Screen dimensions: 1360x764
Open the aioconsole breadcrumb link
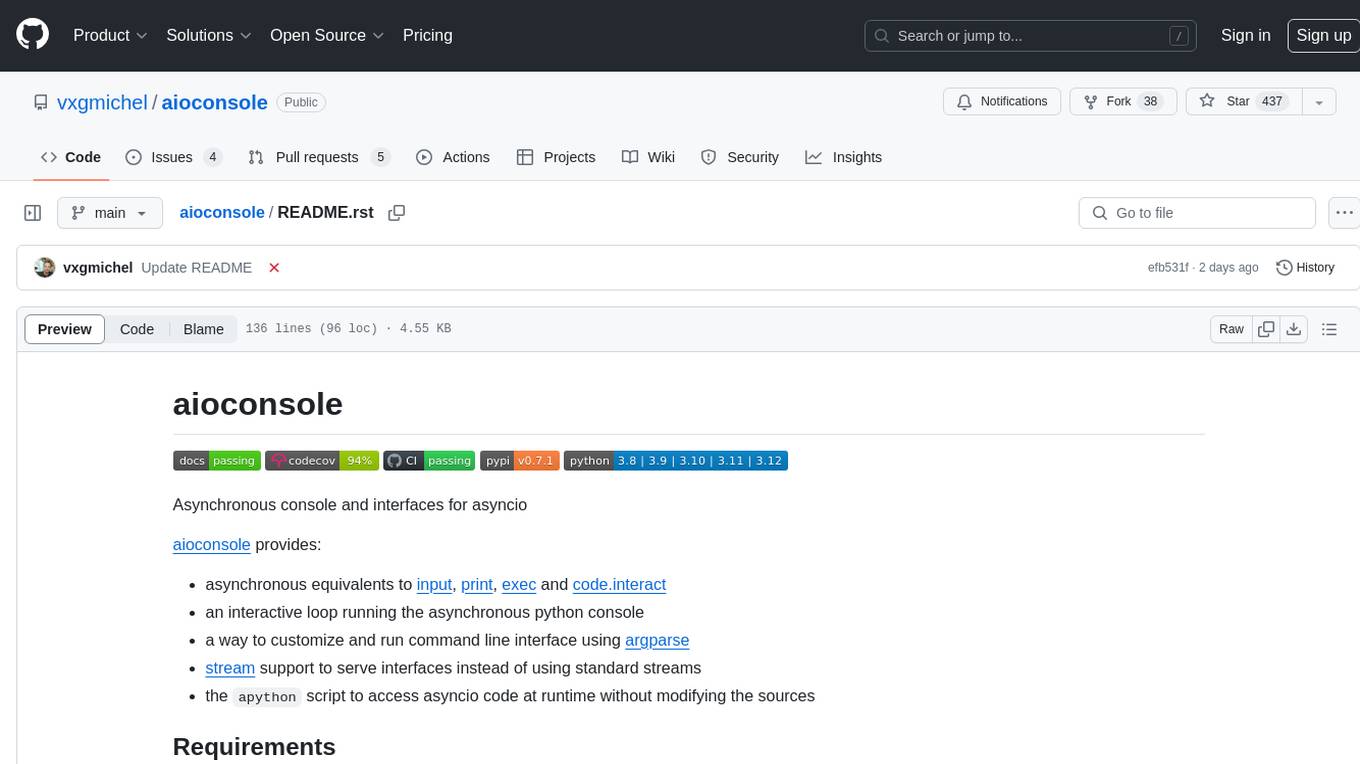coord(222,213)
